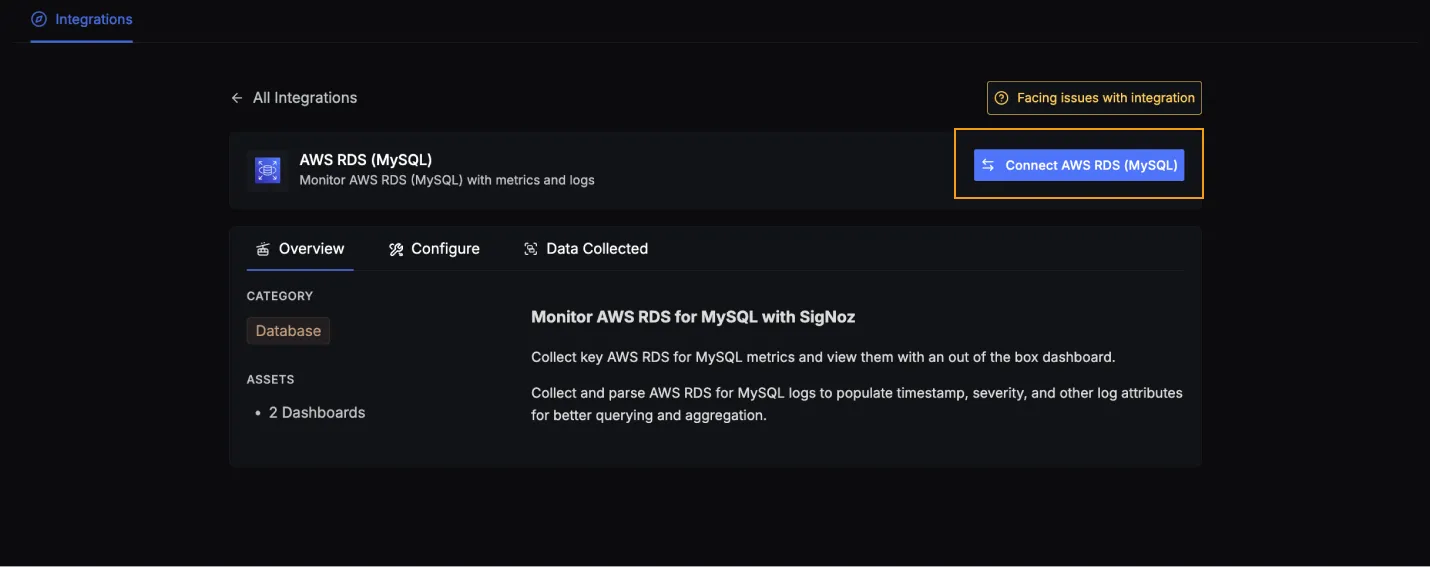Viewport: 1430px width, 567px height.
Task: Click the Collect and parse logs paragraph
Action: [857, 404]
